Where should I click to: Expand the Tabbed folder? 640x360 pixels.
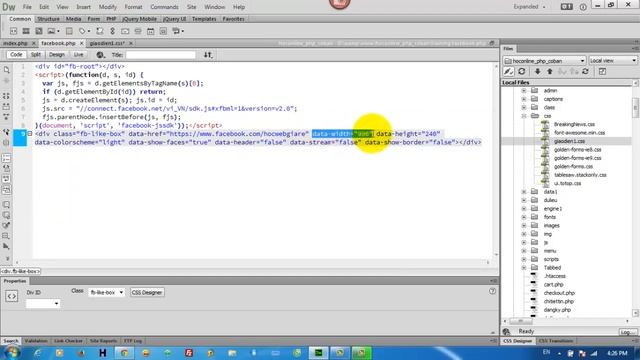524,268
